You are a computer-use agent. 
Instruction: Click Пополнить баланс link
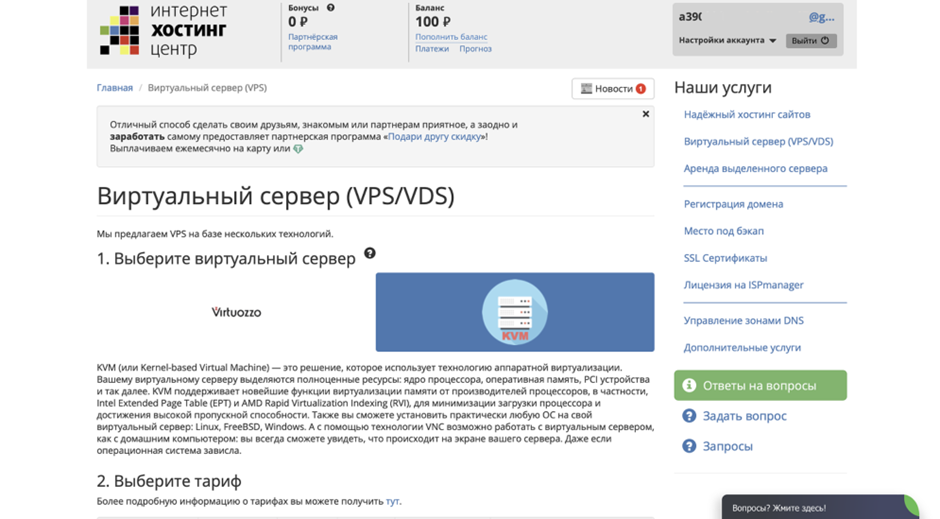(451, 37)
